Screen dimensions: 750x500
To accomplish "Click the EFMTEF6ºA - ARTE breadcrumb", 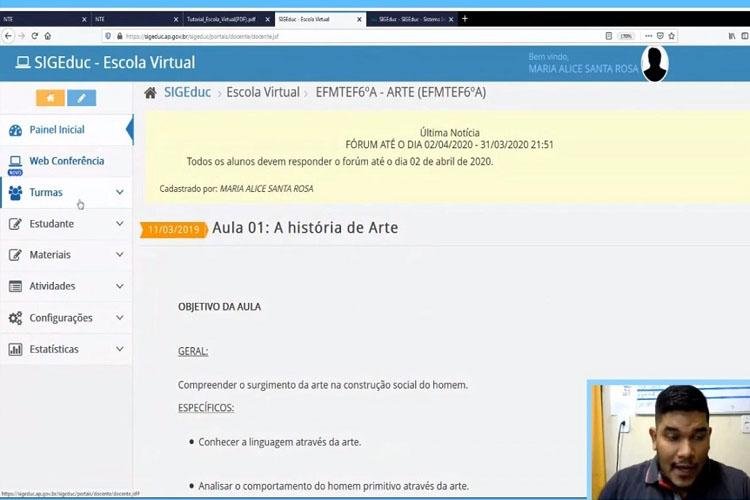I will 400,92.
